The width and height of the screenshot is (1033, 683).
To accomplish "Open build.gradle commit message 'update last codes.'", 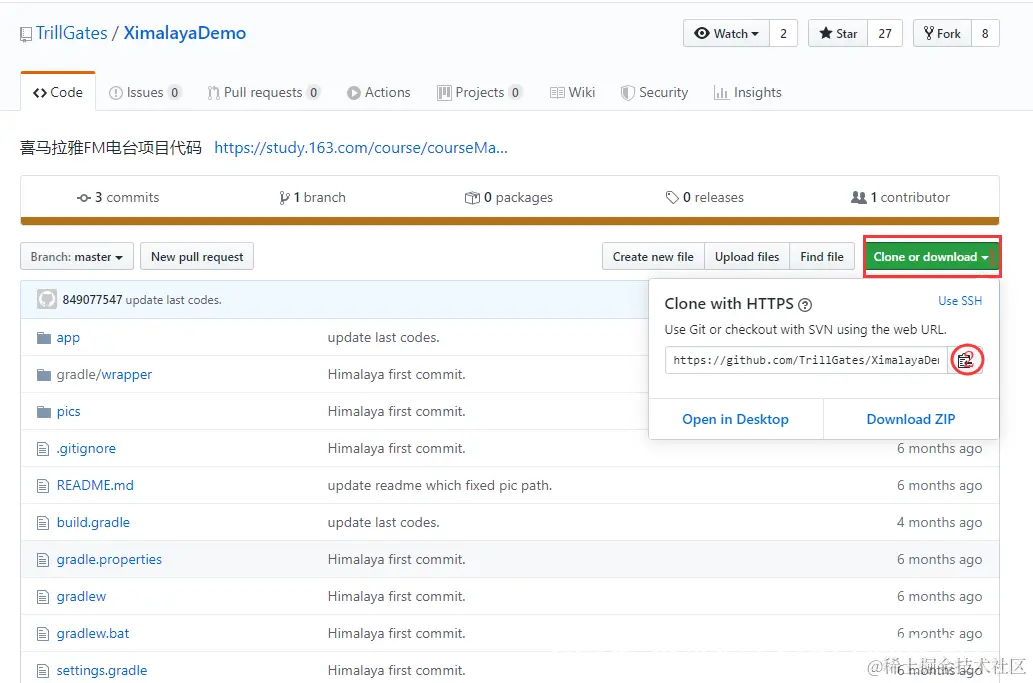I will click(x=383, y=522).
